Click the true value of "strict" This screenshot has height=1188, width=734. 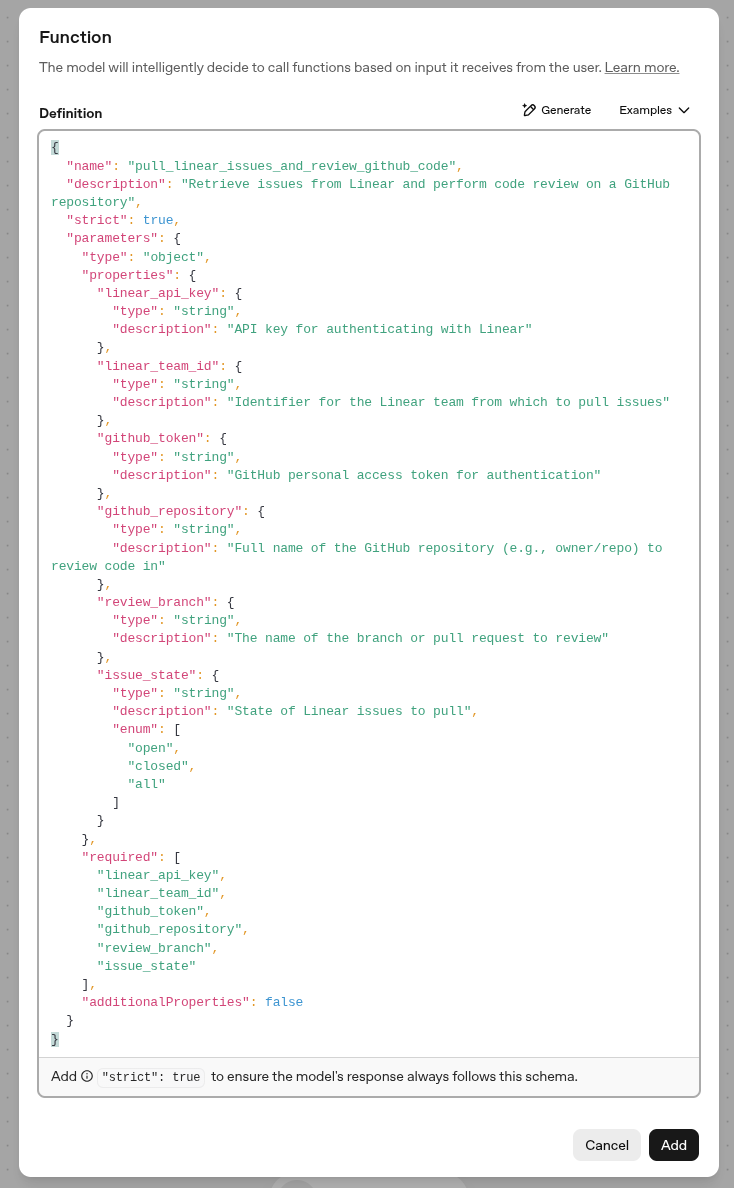[x=158, y=220]
